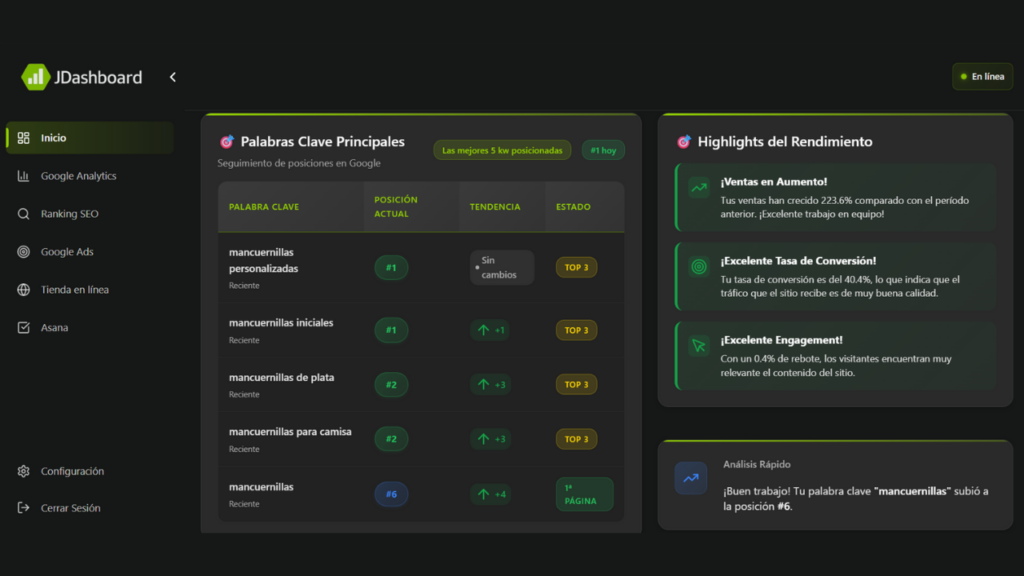Screen dimensions: 1024x576
Task: Click the Cerrar Sesión exit icon
Action: (x=23, y=508)
